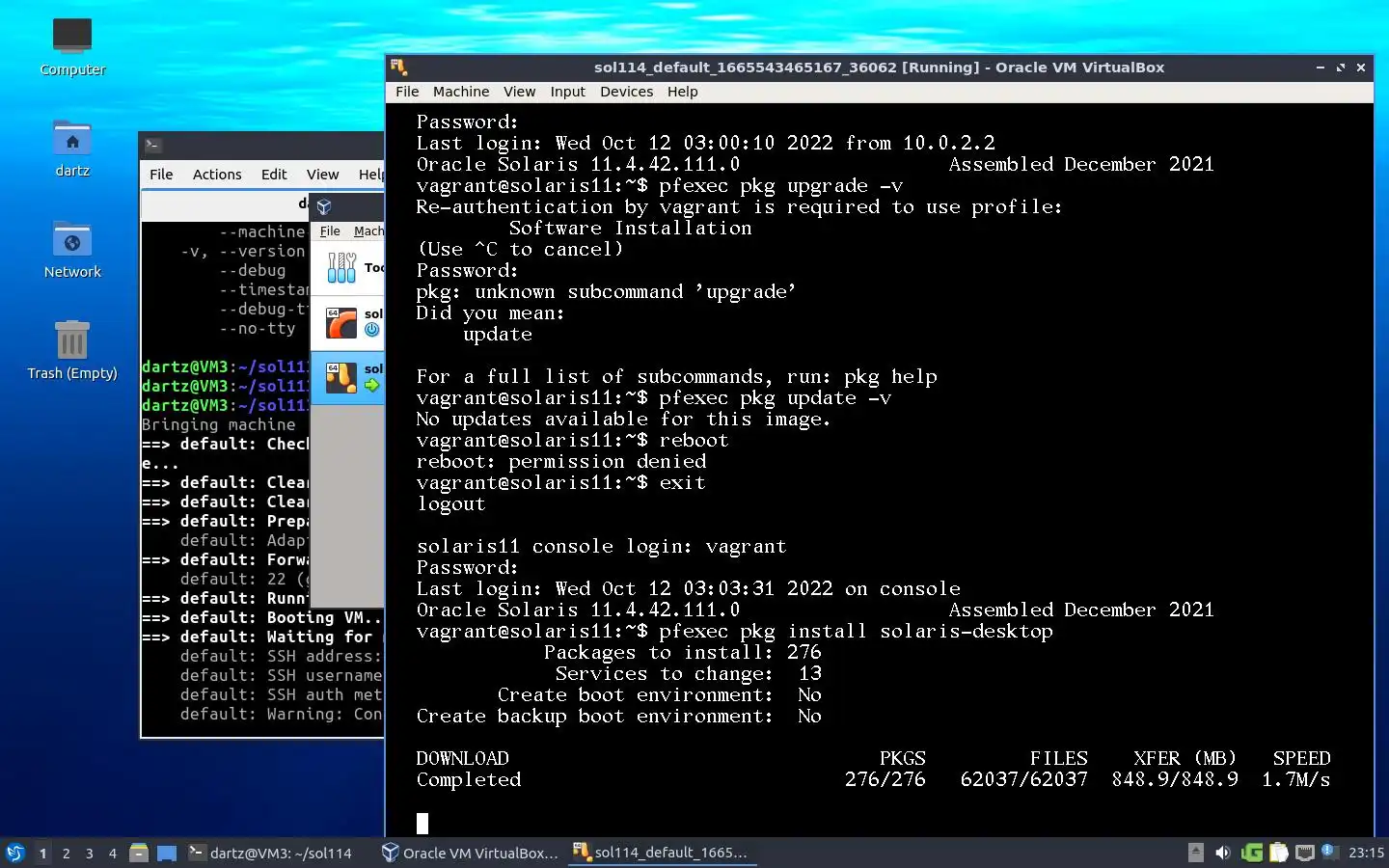Open the clipboard manager tray icon

click(1279, 853)
